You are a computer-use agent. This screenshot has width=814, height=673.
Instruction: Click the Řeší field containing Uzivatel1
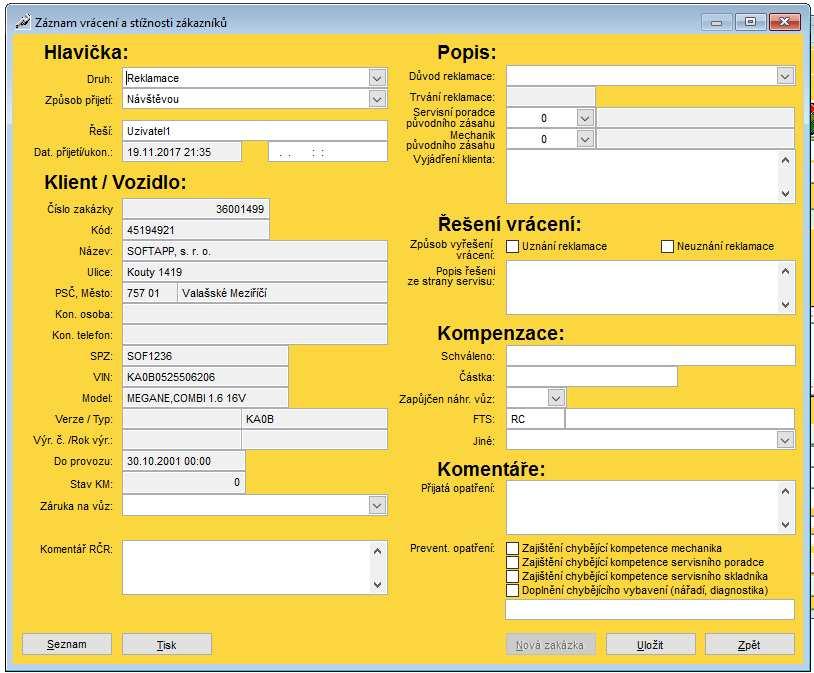tap(255, 131)
